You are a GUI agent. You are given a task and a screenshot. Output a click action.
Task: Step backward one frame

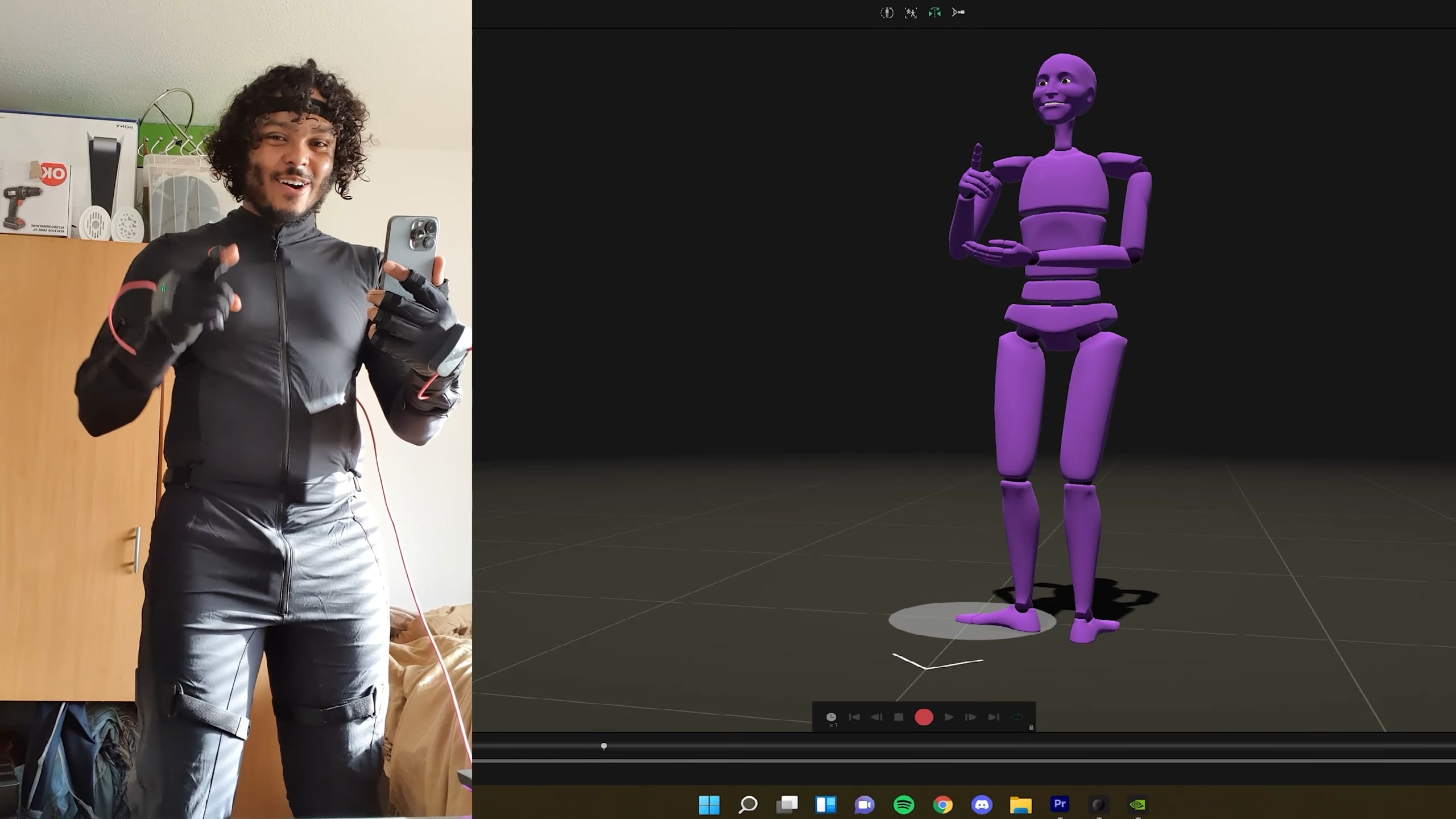tap(876, 717)
